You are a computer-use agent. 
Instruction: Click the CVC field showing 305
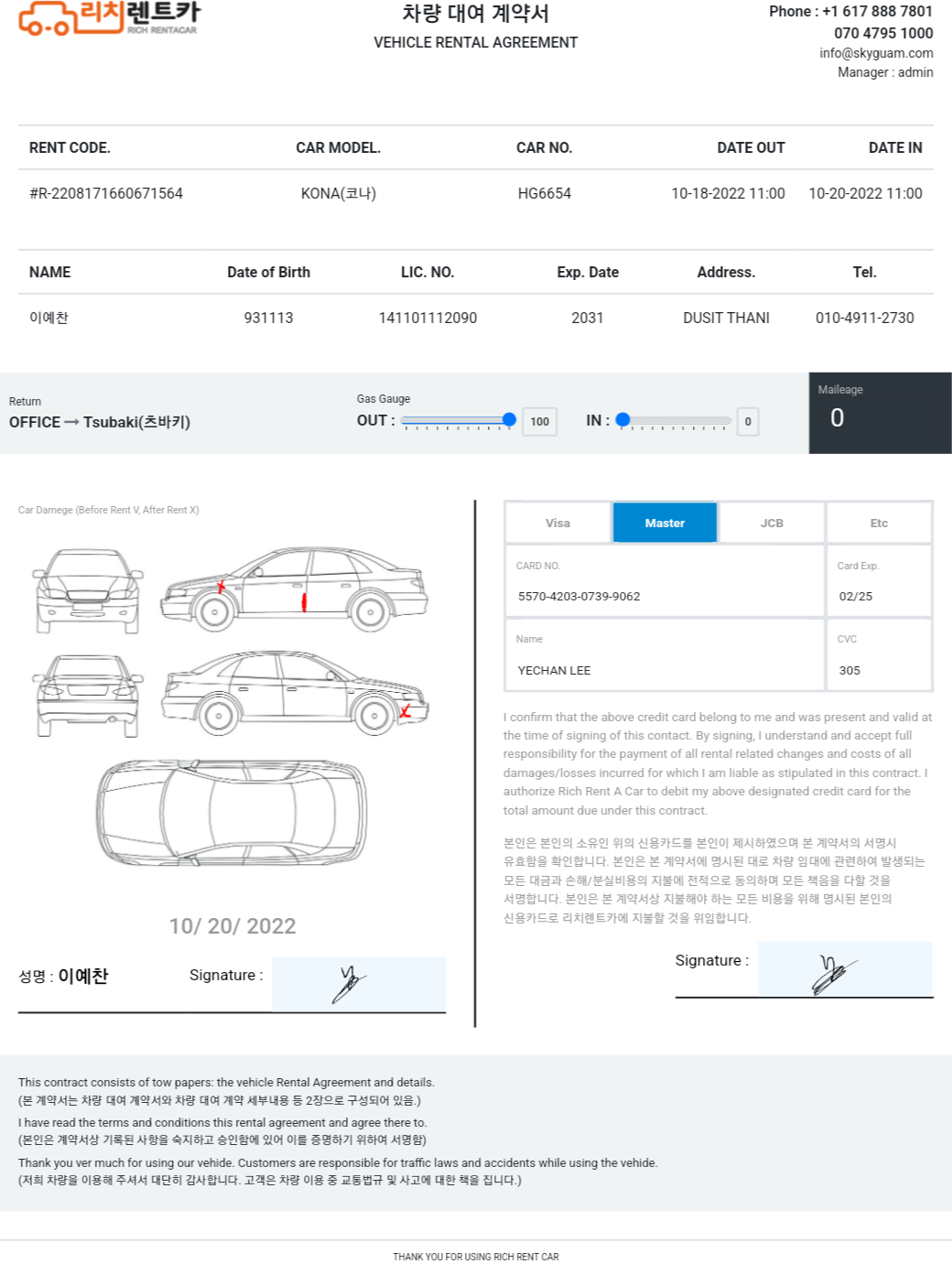[x=879, y=654]
